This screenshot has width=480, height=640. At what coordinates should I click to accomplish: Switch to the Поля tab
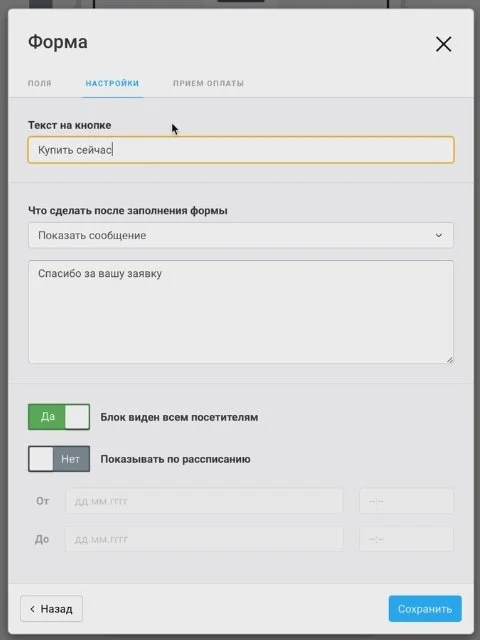pos(40,83)
